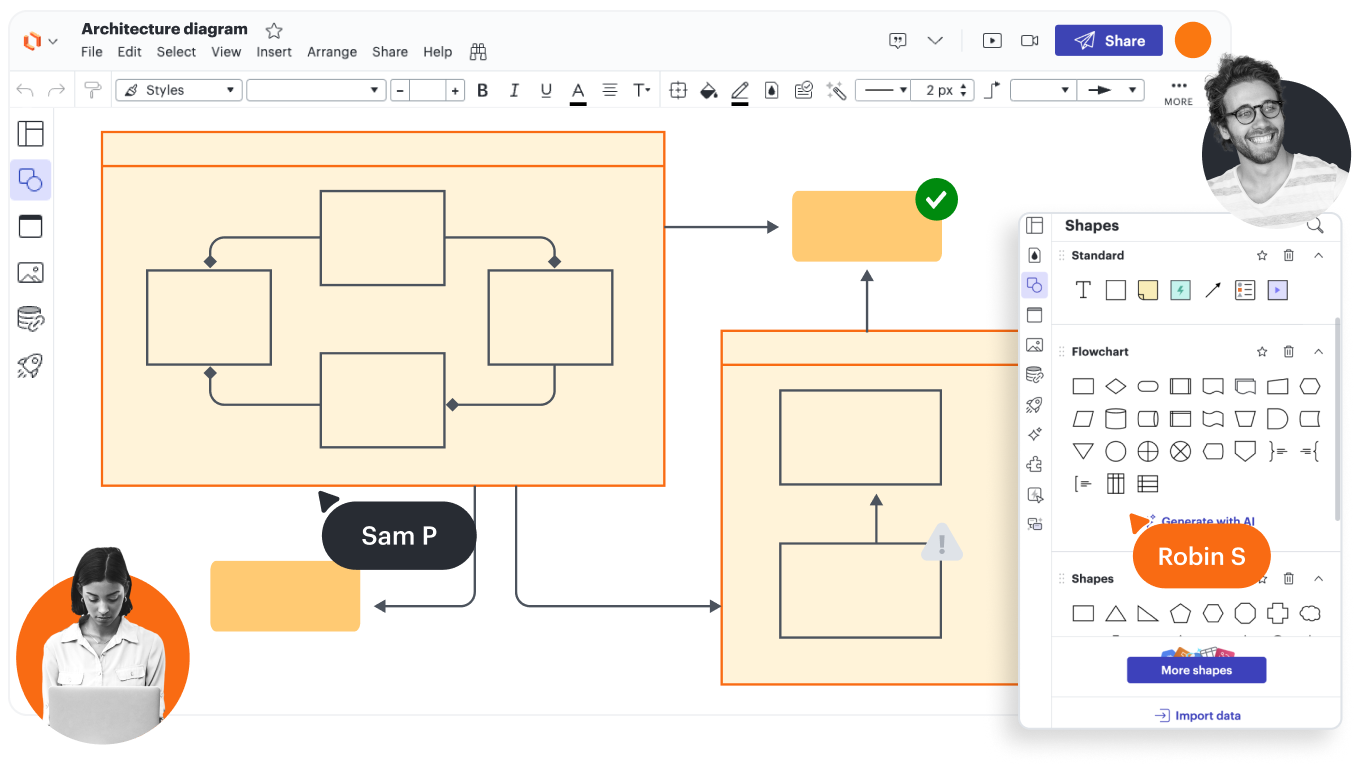Open the Shapes panel in left sidebar
The width and height of the screenshot is (1360, 764).
(31, 180)
